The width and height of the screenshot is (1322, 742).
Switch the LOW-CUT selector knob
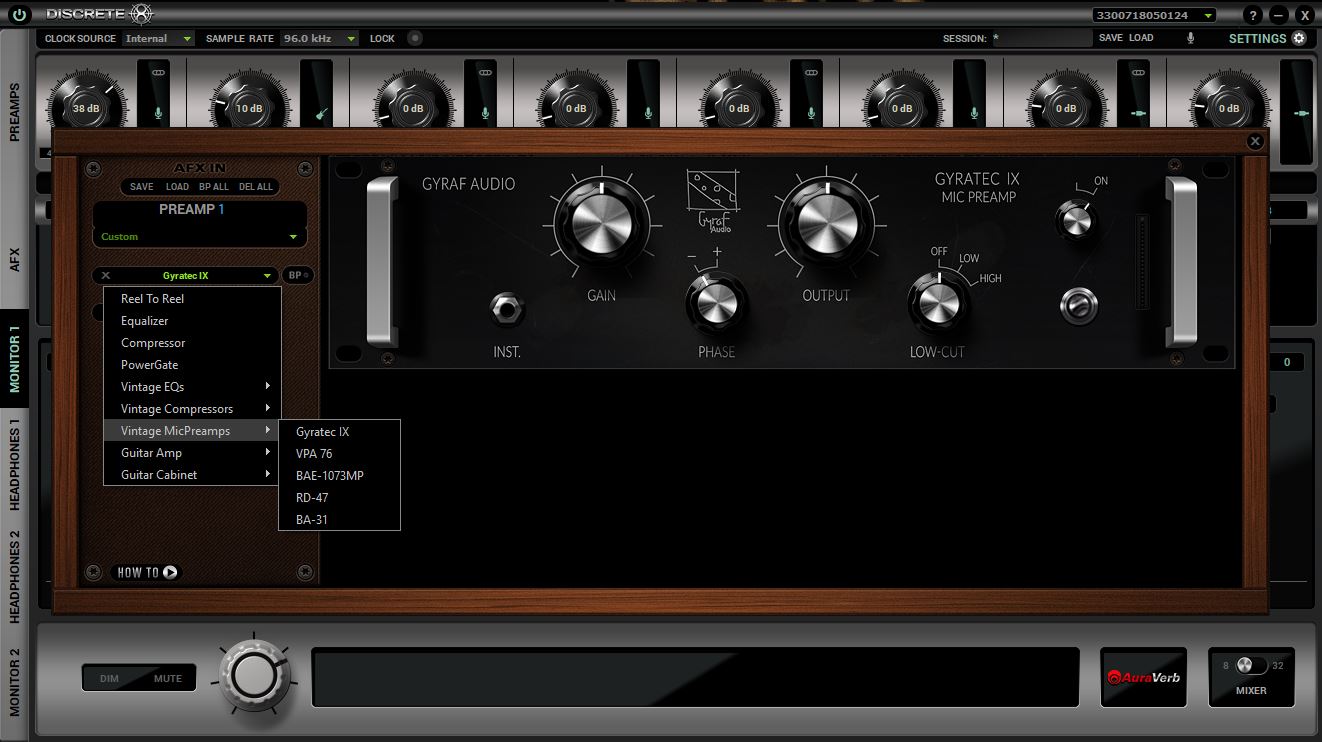937,303
